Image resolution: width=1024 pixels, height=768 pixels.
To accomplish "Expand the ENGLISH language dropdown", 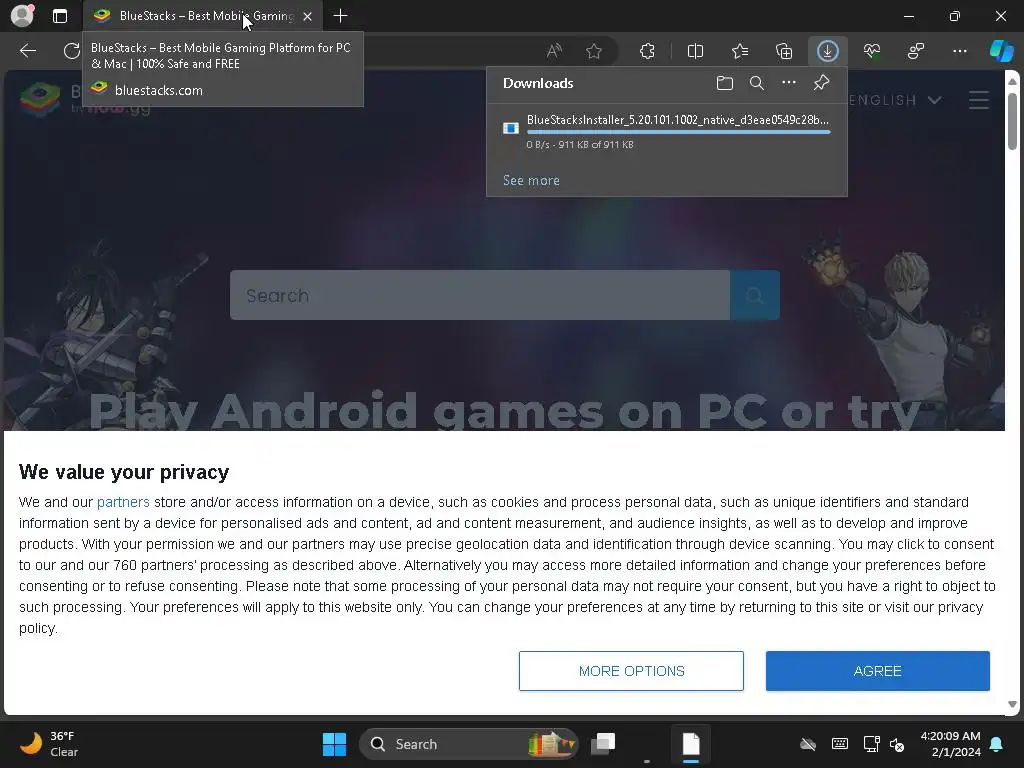I will point(896,100).
